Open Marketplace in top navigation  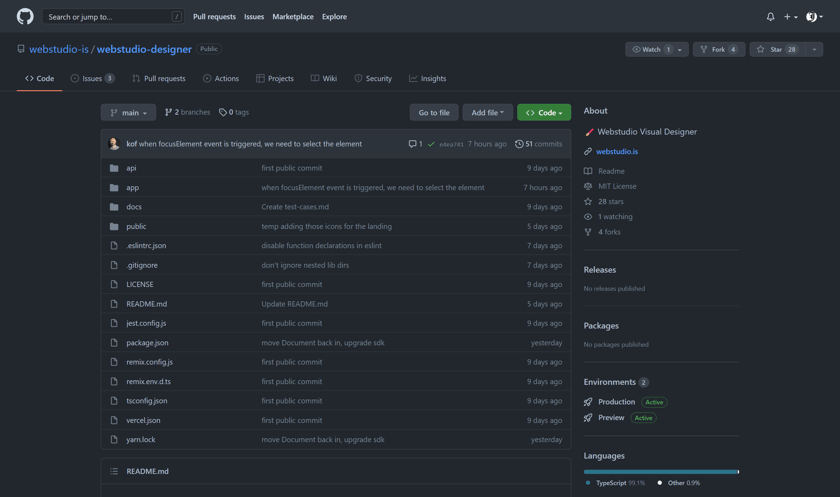(x=293, y=17)
